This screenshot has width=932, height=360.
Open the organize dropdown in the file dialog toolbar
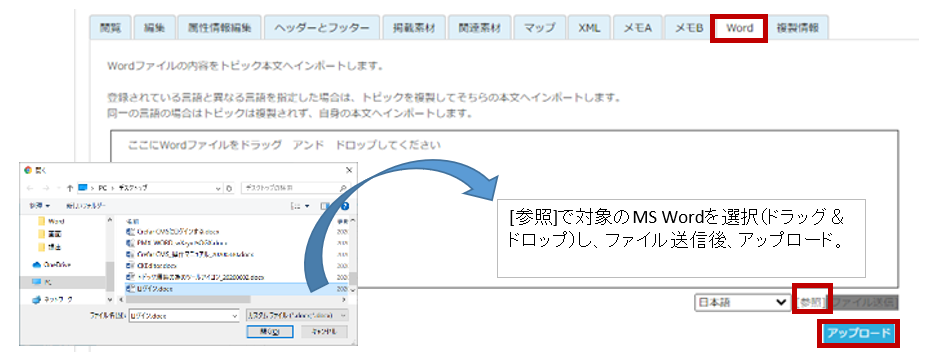point(39,206)
